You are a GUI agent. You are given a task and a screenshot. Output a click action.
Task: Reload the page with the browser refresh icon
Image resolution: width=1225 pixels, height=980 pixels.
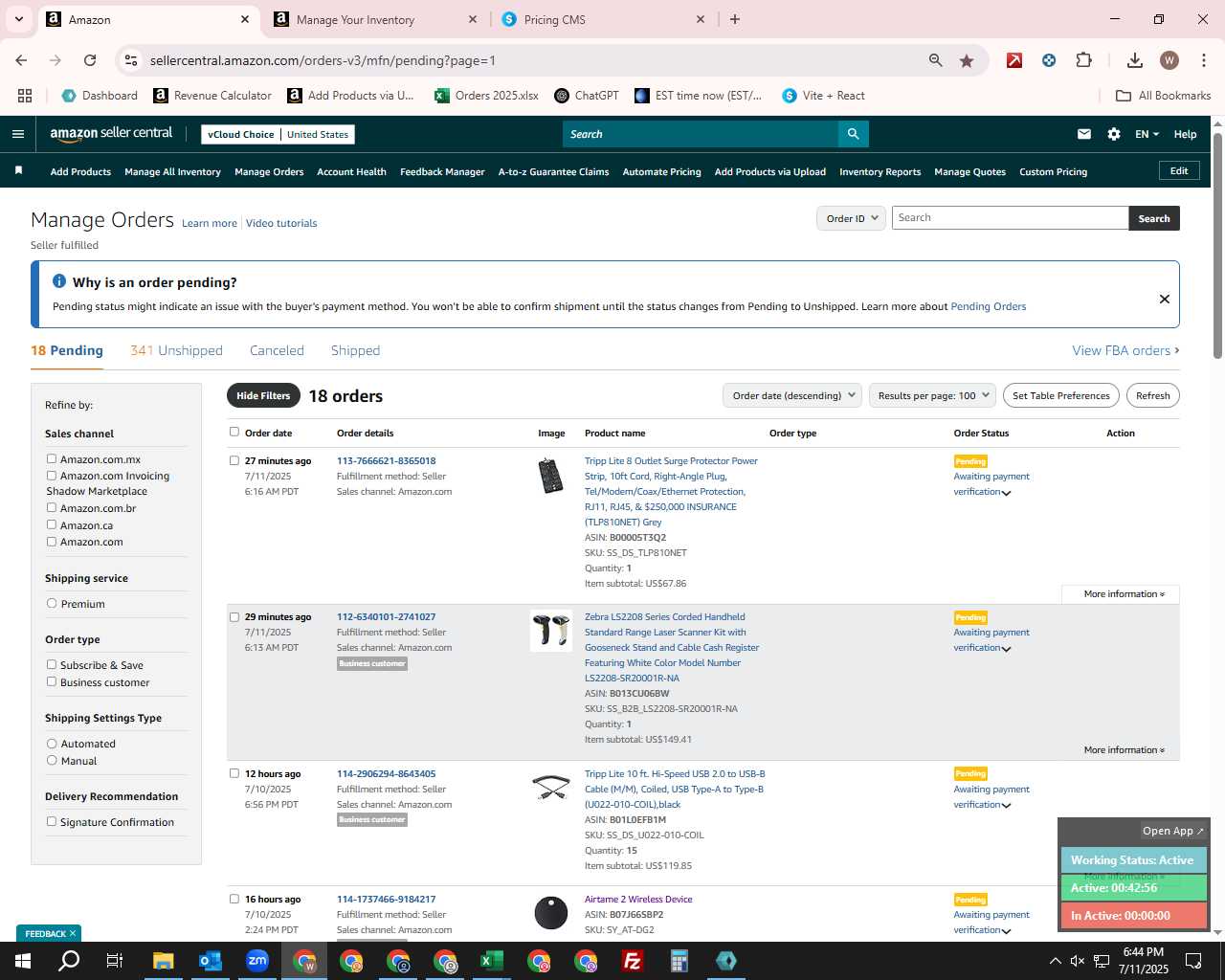90,60
